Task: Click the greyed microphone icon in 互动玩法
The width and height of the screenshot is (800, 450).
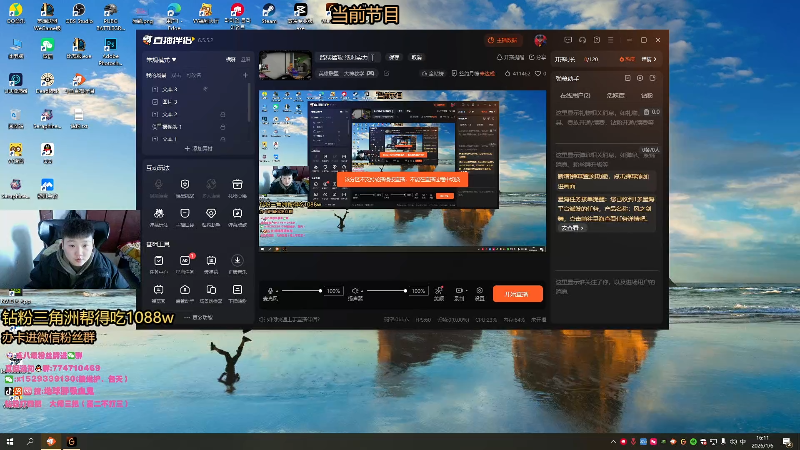Action: 159,184
